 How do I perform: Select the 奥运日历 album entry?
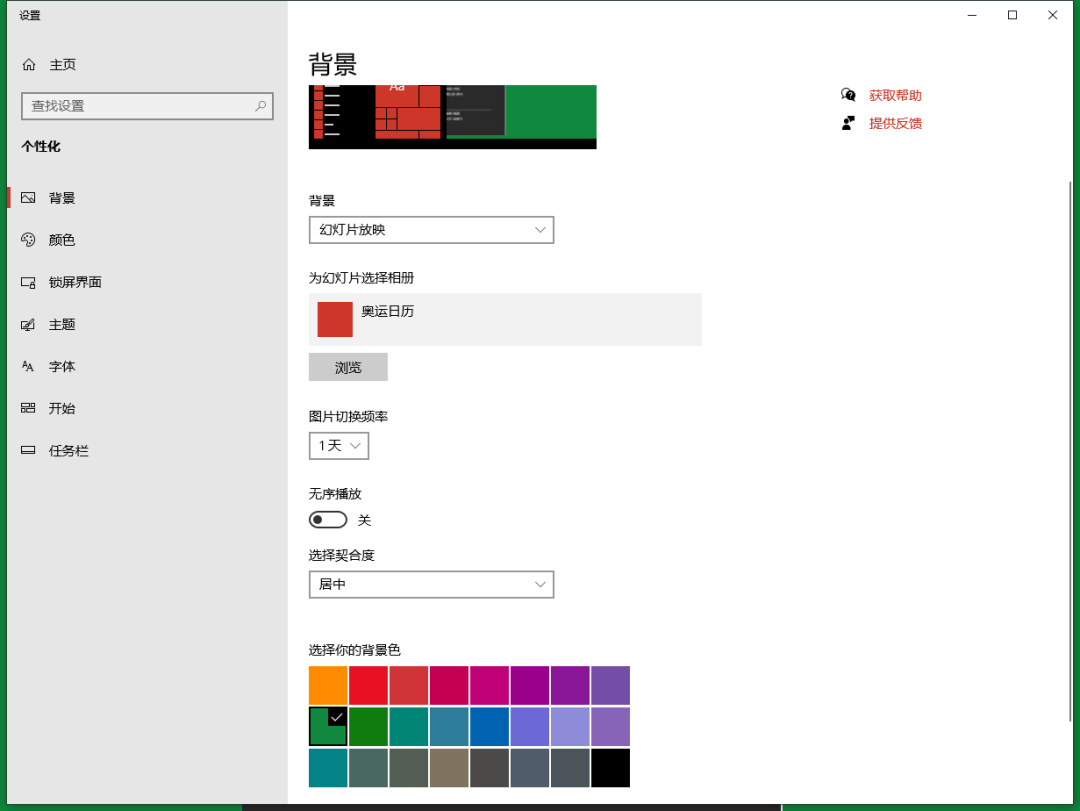point(505,319)
